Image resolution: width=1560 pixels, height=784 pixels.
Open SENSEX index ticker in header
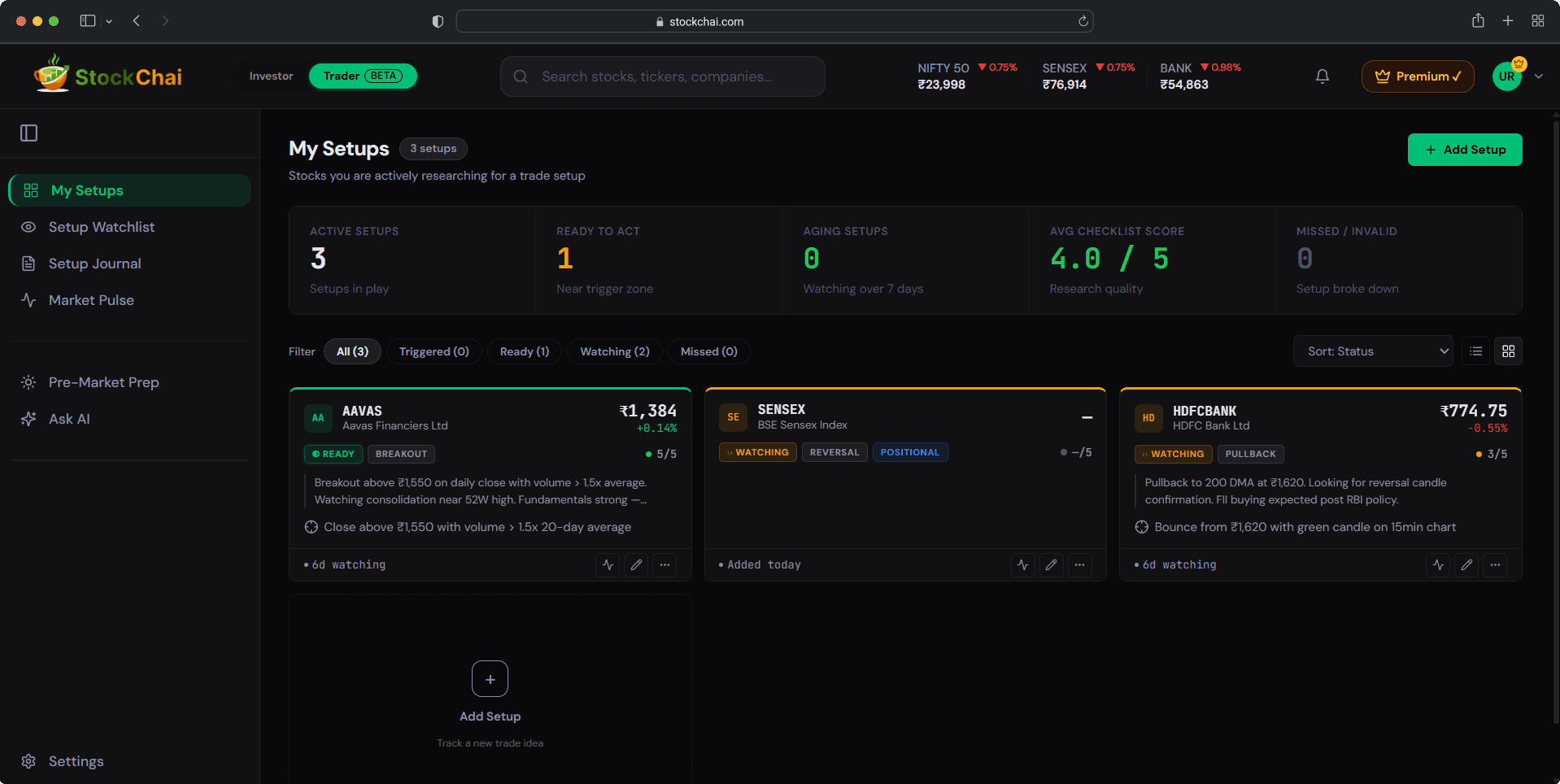[x=1088, y=76]
